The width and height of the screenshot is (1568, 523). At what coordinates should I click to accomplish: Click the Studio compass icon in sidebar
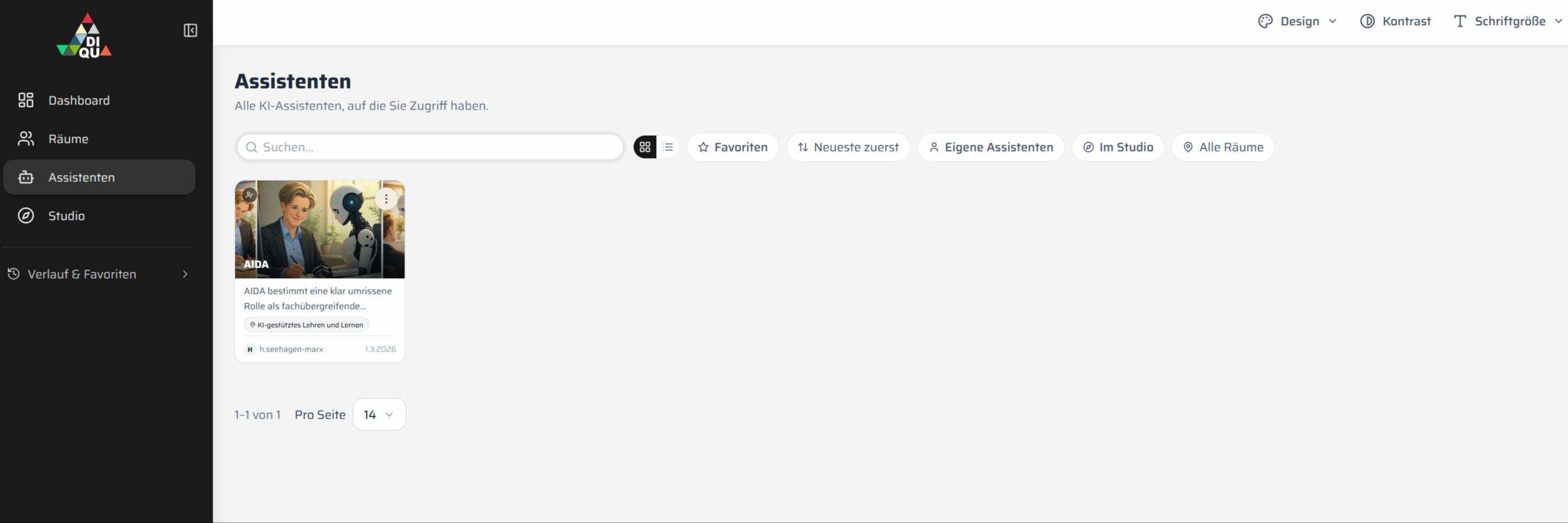click(x=26, y=216)
